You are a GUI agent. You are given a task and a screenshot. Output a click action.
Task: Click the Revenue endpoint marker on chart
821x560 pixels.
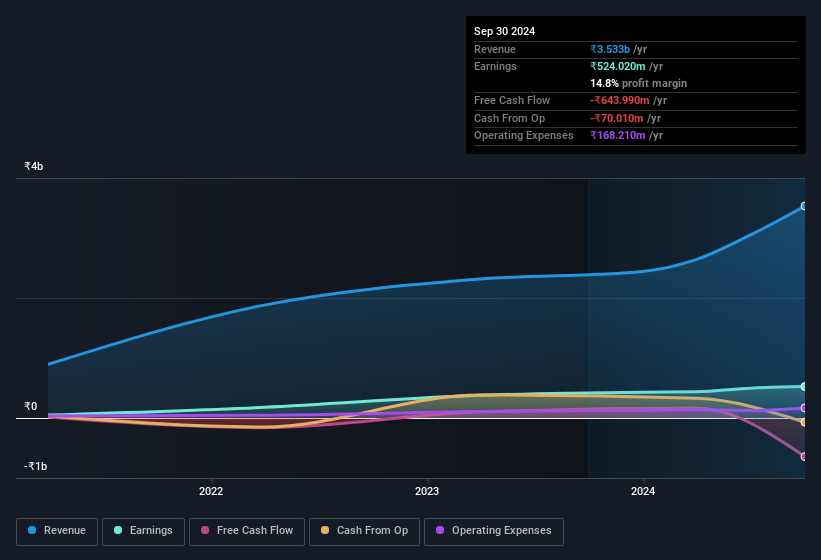(804, 206)
